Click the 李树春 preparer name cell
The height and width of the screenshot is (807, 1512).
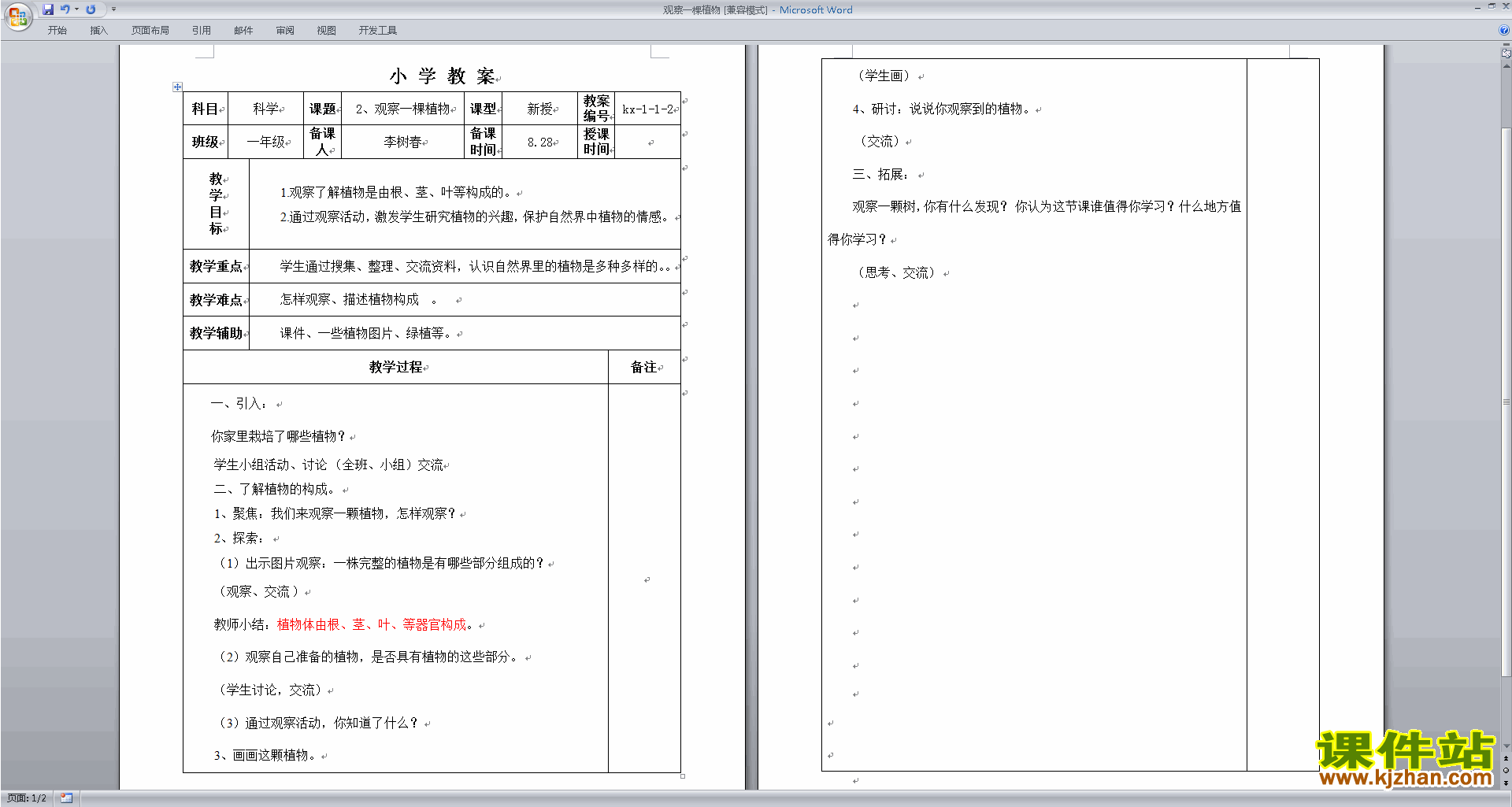(x=402, y=142)
